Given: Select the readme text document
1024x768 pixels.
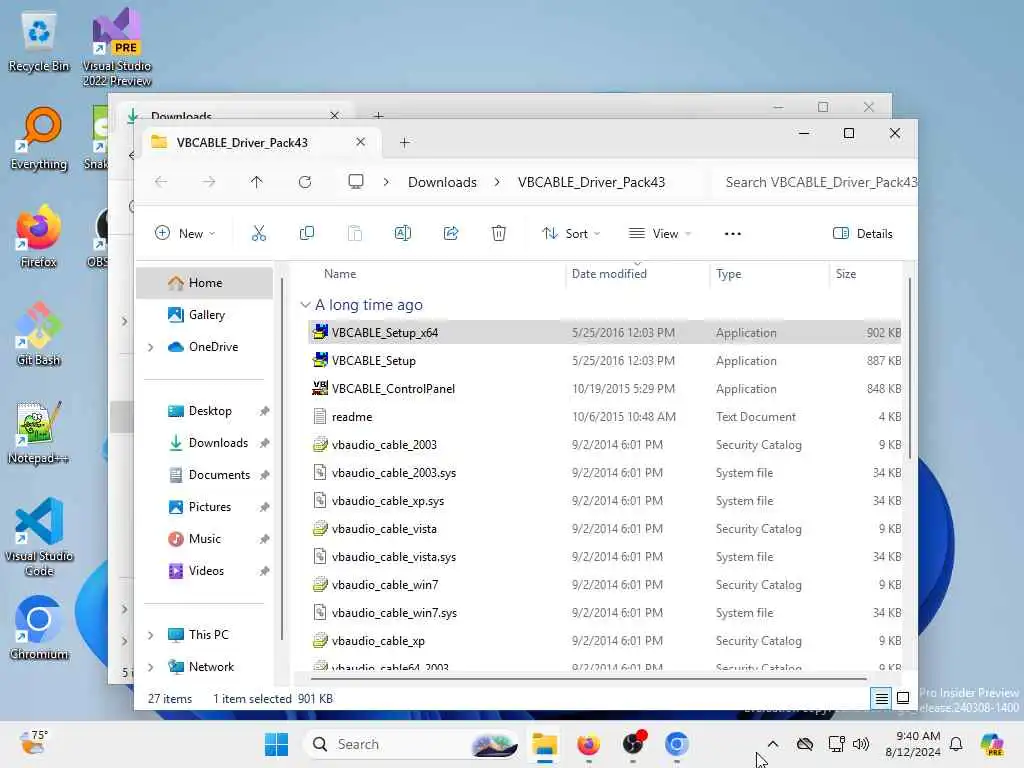Looking at the screenshot, I should [604, 417].
